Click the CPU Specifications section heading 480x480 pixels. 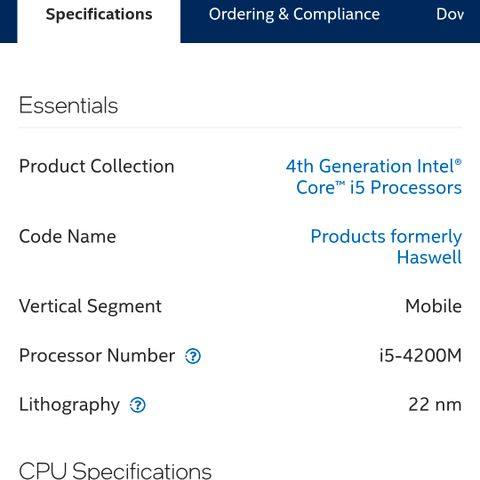point(115,471)
